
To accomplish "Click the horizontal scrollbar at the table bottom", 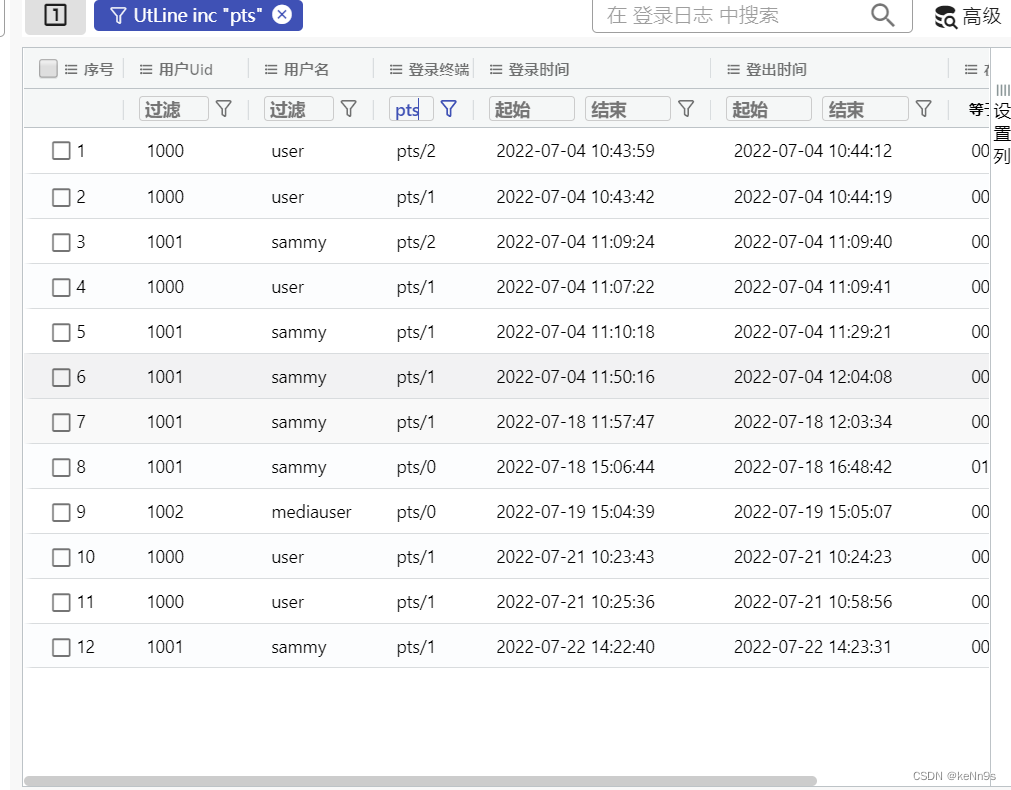I will tap(420, 780).
